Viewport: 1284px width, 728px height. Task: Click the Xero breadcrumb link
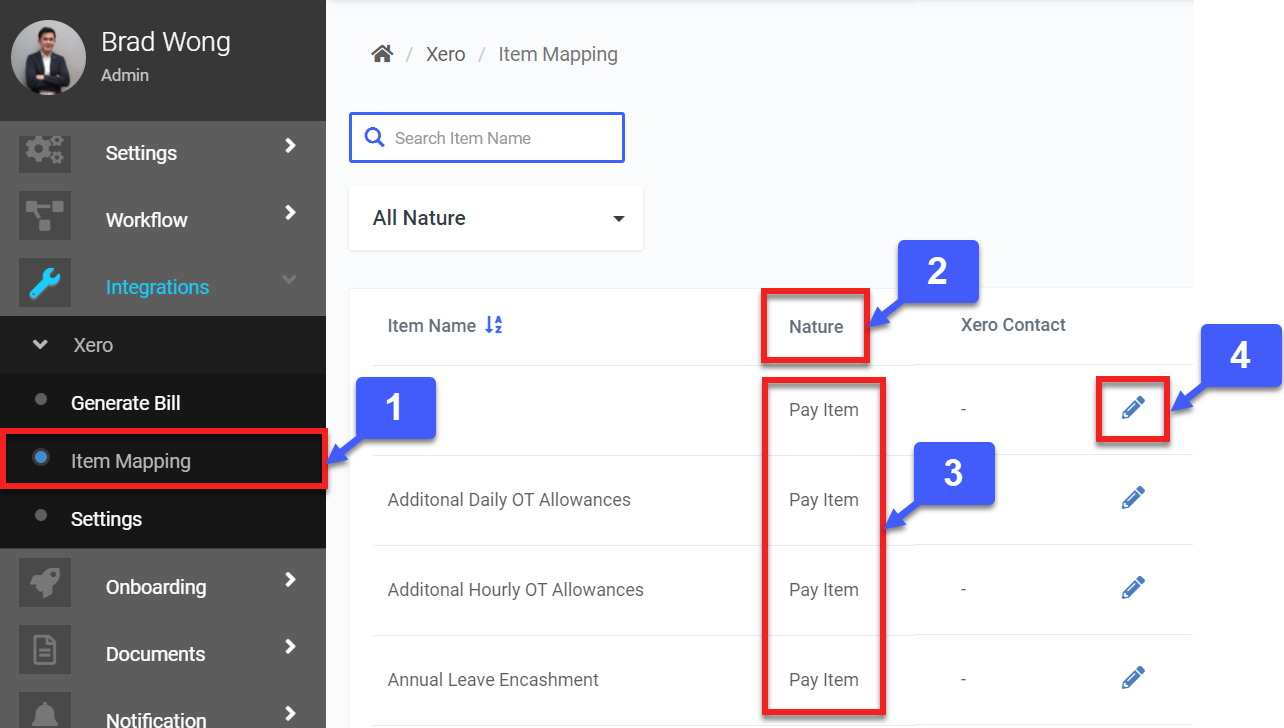click(x=445, y=54)
